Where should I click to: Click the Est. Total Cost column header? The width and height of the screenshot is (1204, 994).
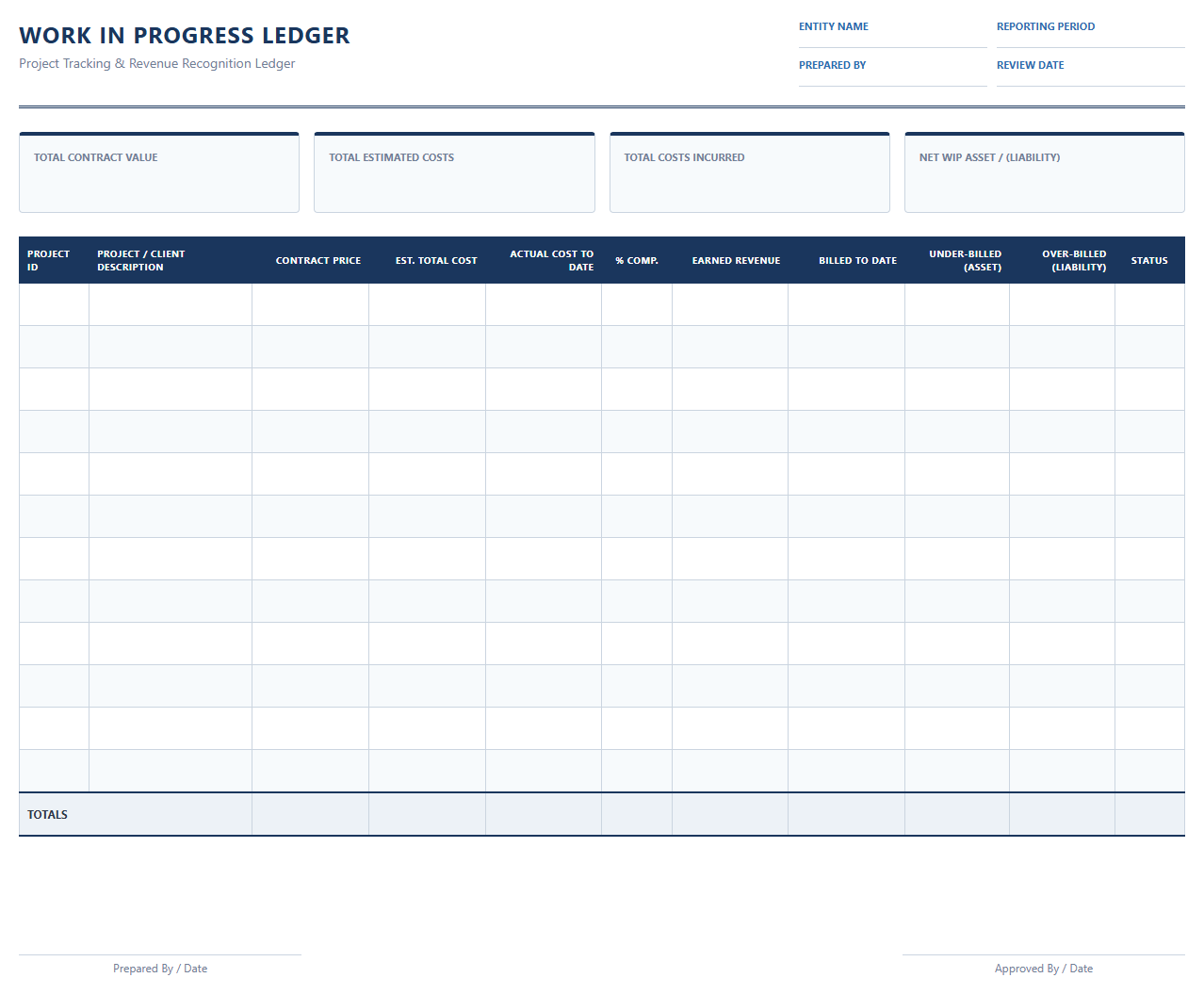coord(428,260)
